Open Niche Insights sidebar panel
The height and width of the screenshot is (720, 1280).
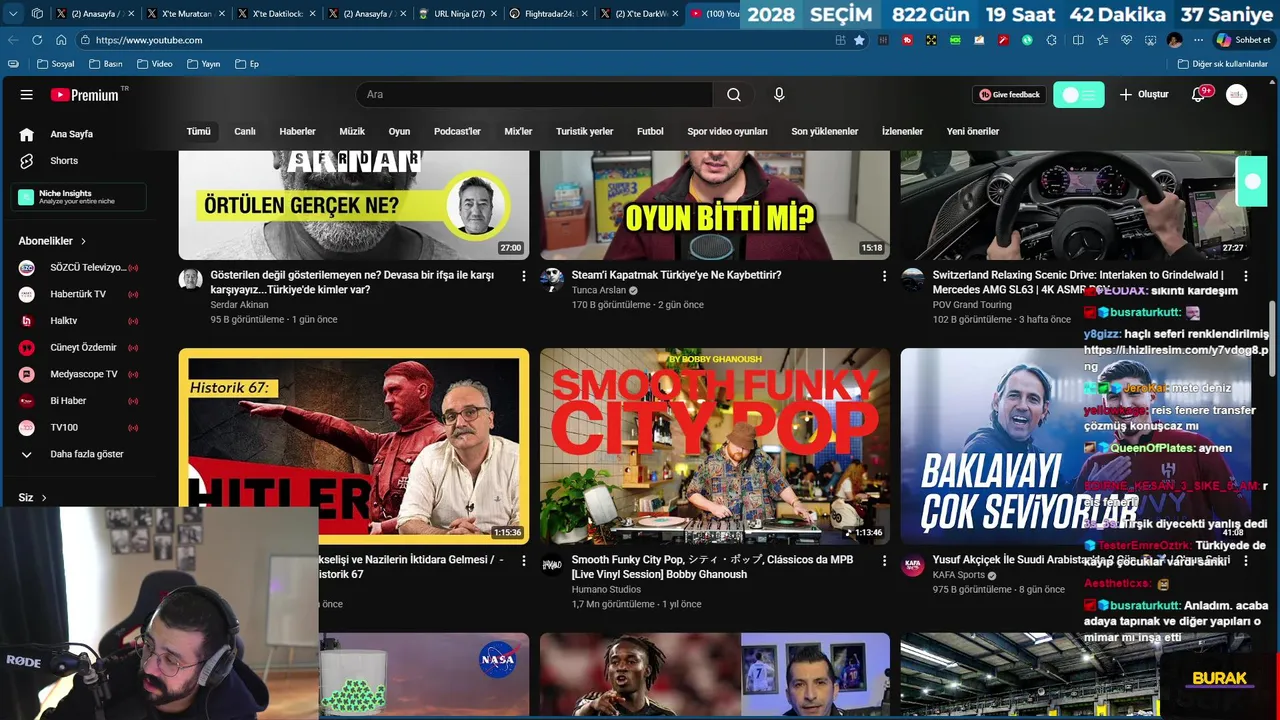(x=79, y=197)
